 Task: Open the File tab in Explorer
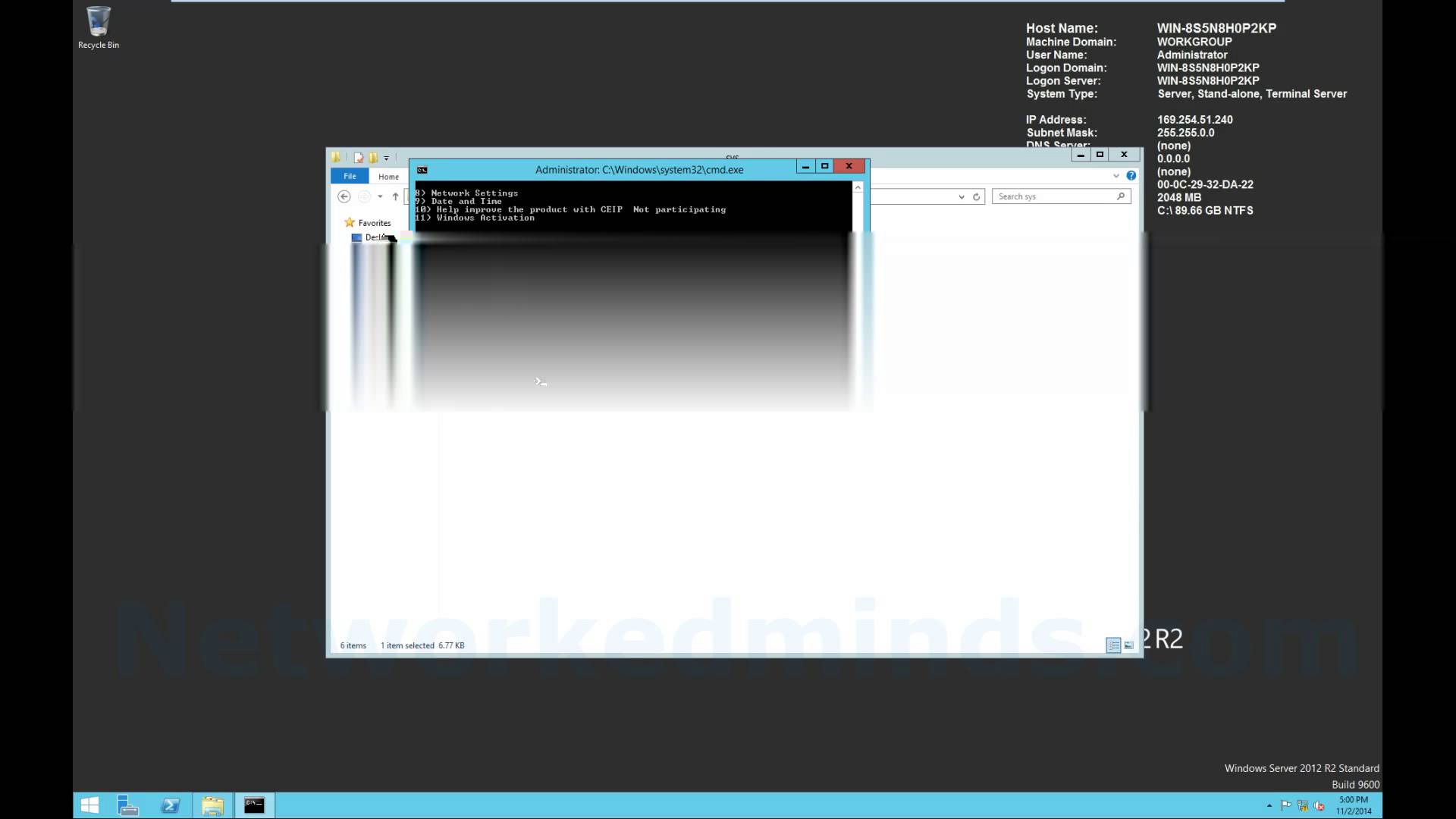pyautogui.click(x=350, y=176)
